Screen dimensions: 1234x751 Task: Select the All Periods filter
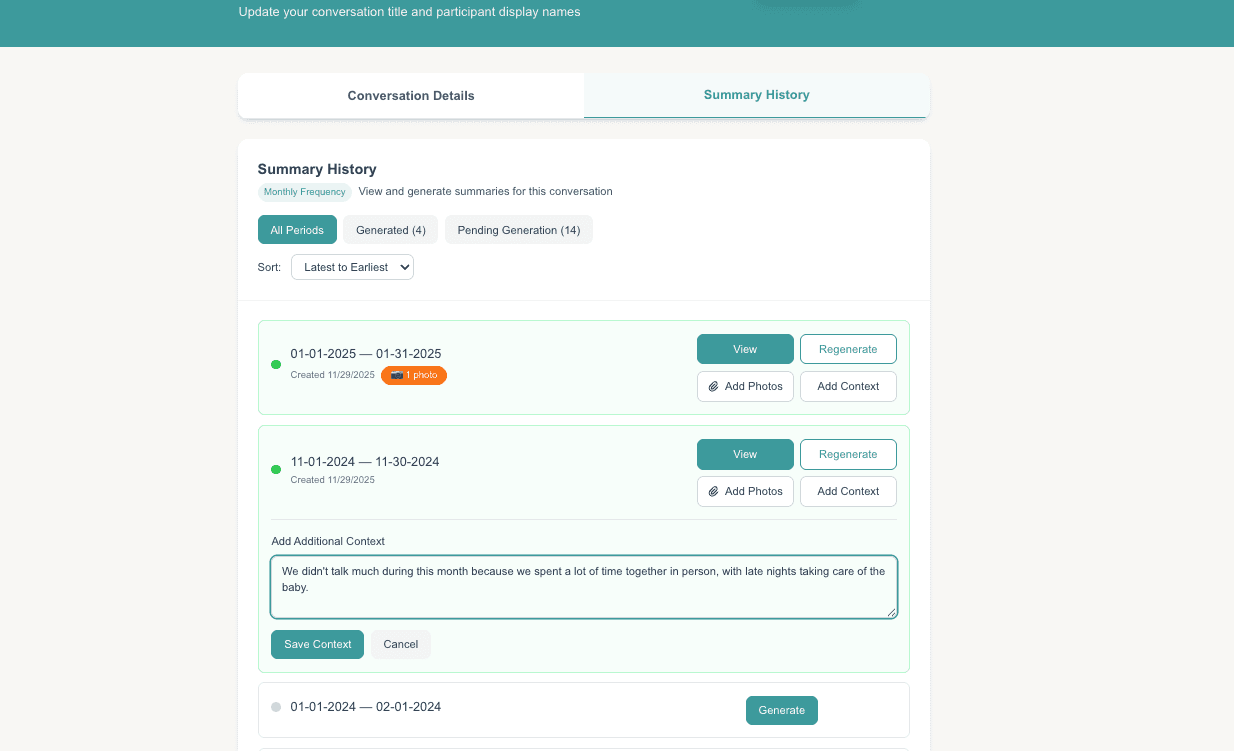[x=297, y=229]
